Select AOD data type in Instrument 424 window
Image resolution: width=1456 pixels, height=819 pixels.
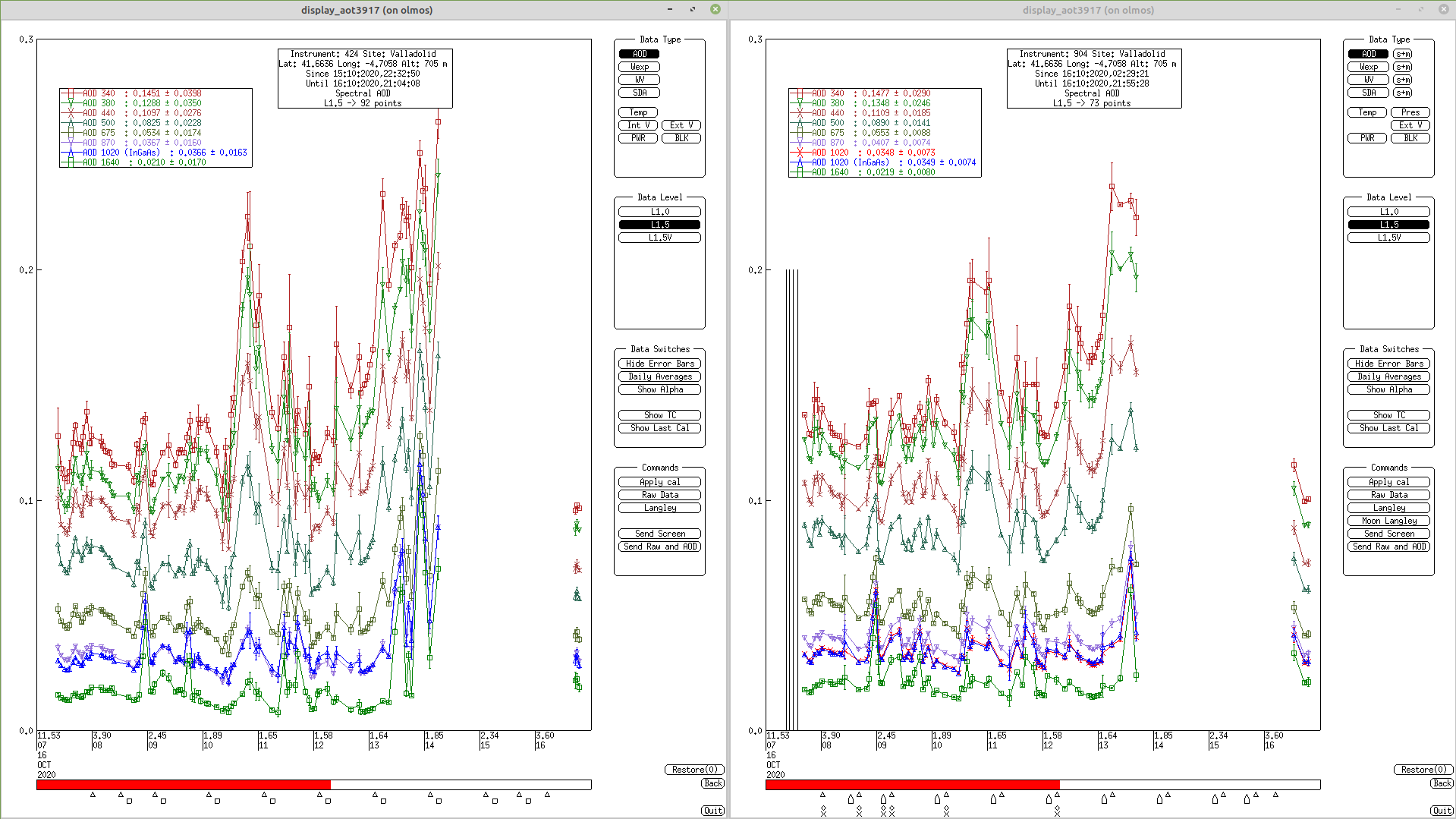point(639,54)
